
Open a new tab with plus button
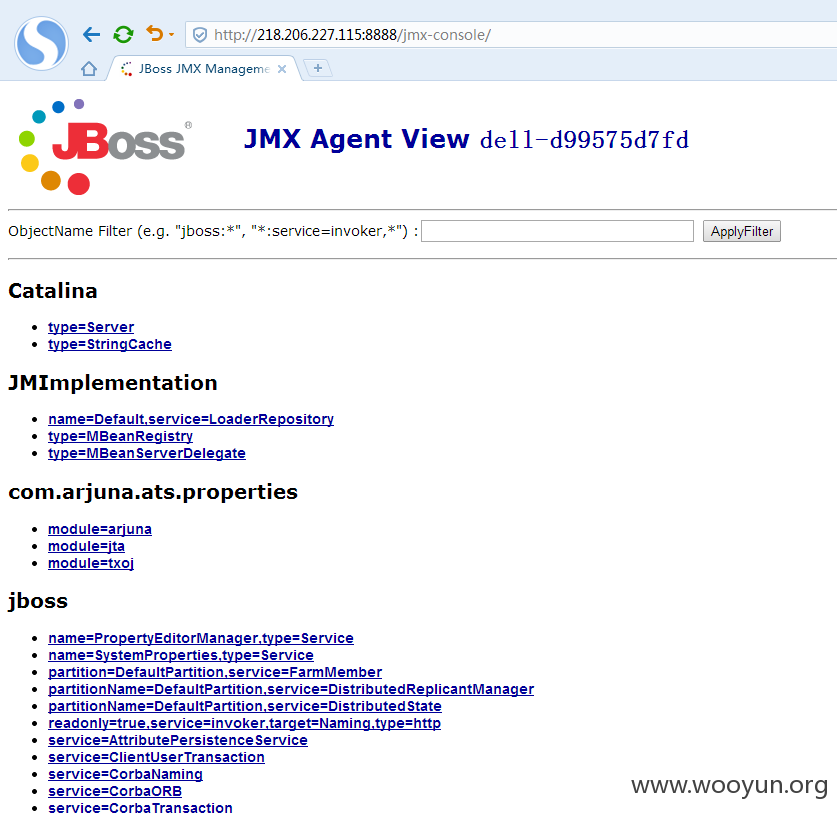[318, 68]
